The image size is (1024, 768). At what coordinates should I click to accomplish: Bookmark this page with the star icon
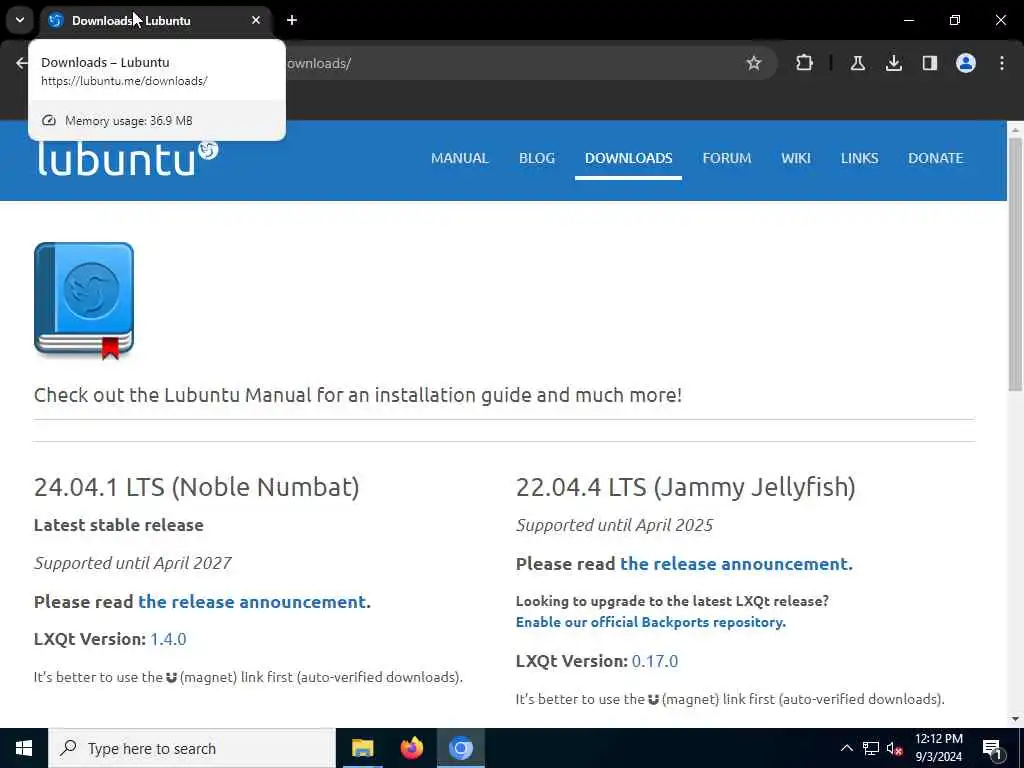(754, 63)
